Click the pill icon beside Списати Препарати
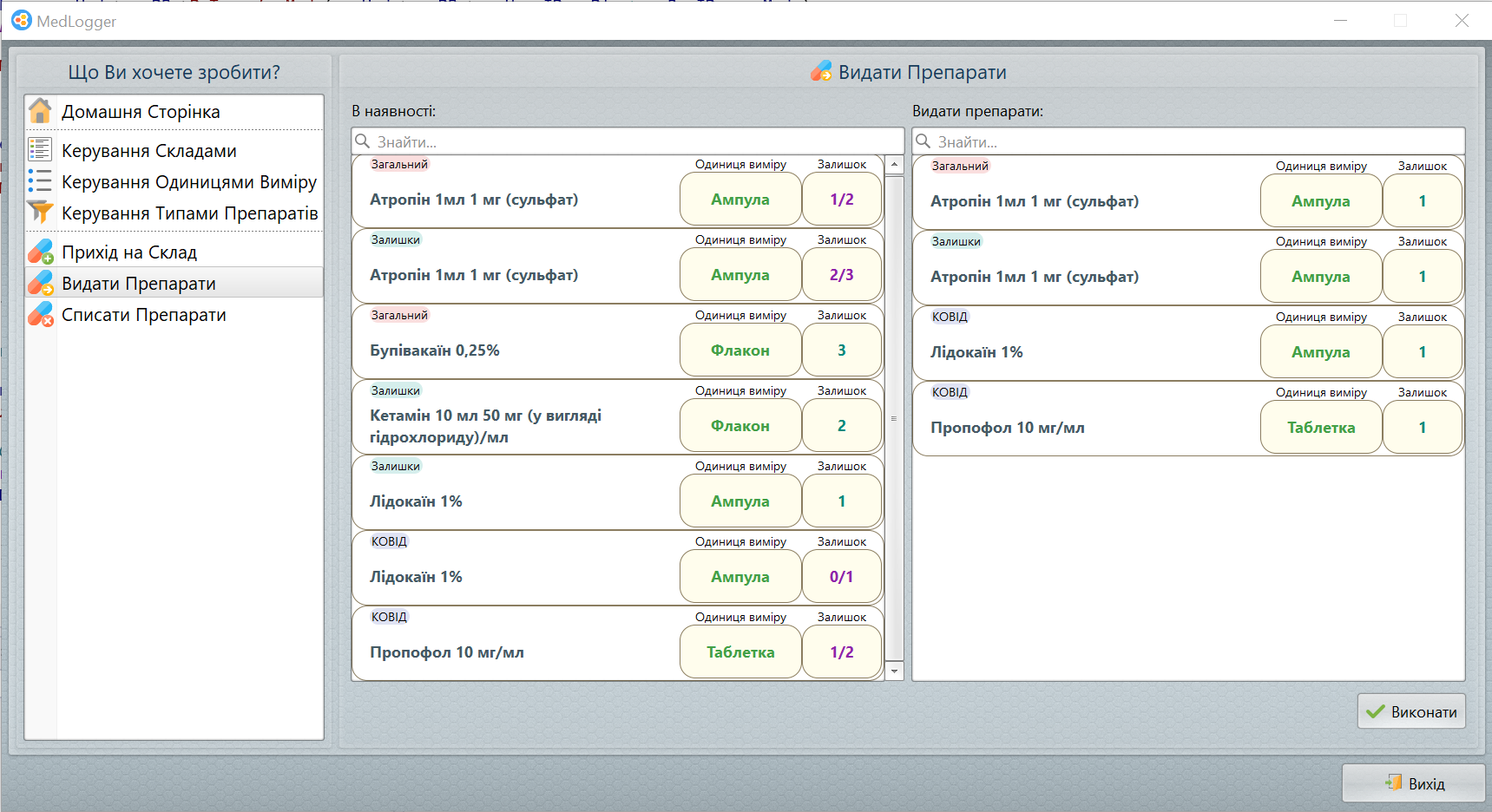This screenshot has height=812, width=1492. click(x=40, y=315)
